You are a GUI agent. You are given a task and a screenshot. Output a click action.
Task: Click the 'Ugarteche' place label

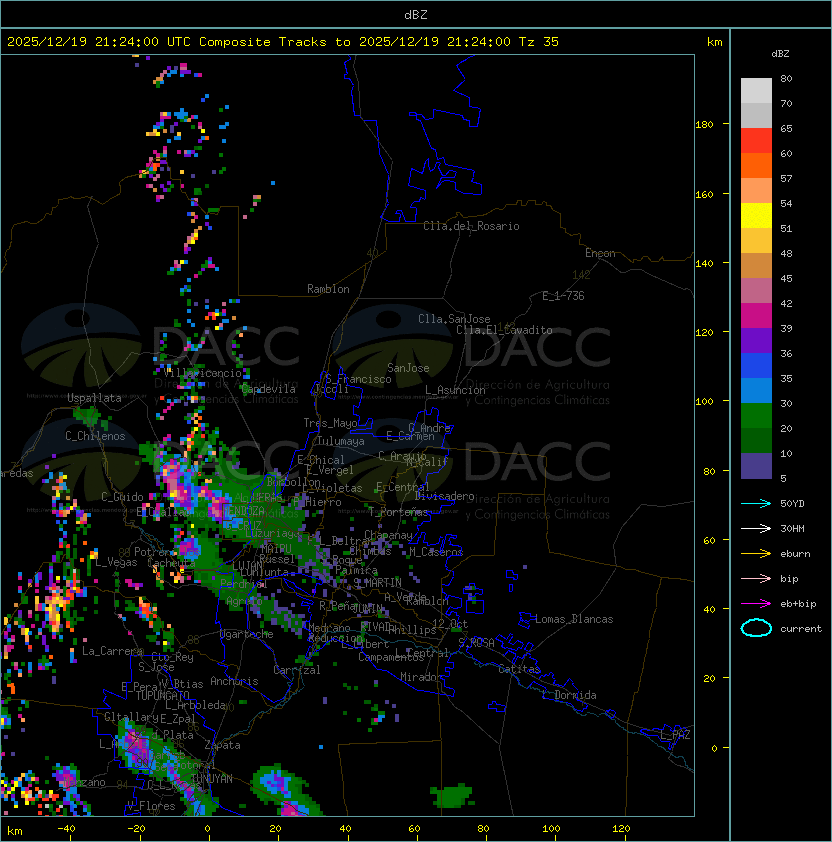tap(246, 634)
